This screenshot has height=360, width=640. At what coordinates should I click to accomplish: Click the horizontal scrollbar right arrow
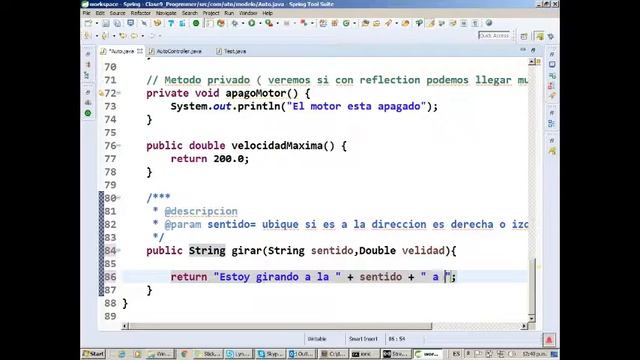point(524,326)
